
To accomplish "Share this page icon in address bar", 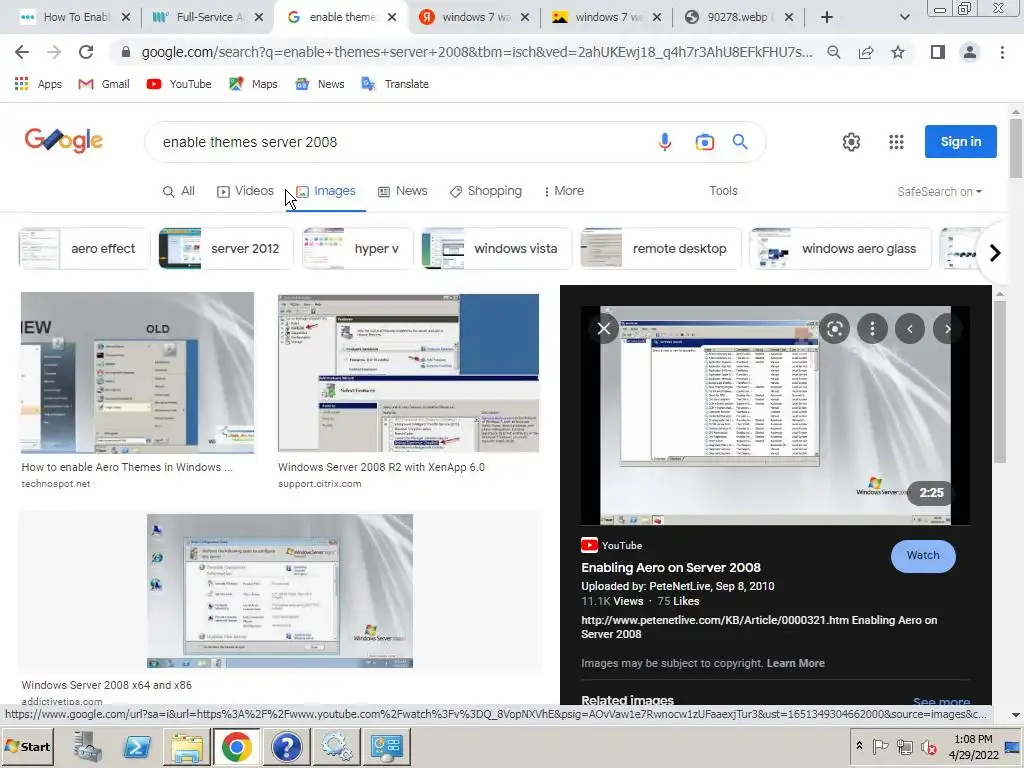I will point(866,52).
